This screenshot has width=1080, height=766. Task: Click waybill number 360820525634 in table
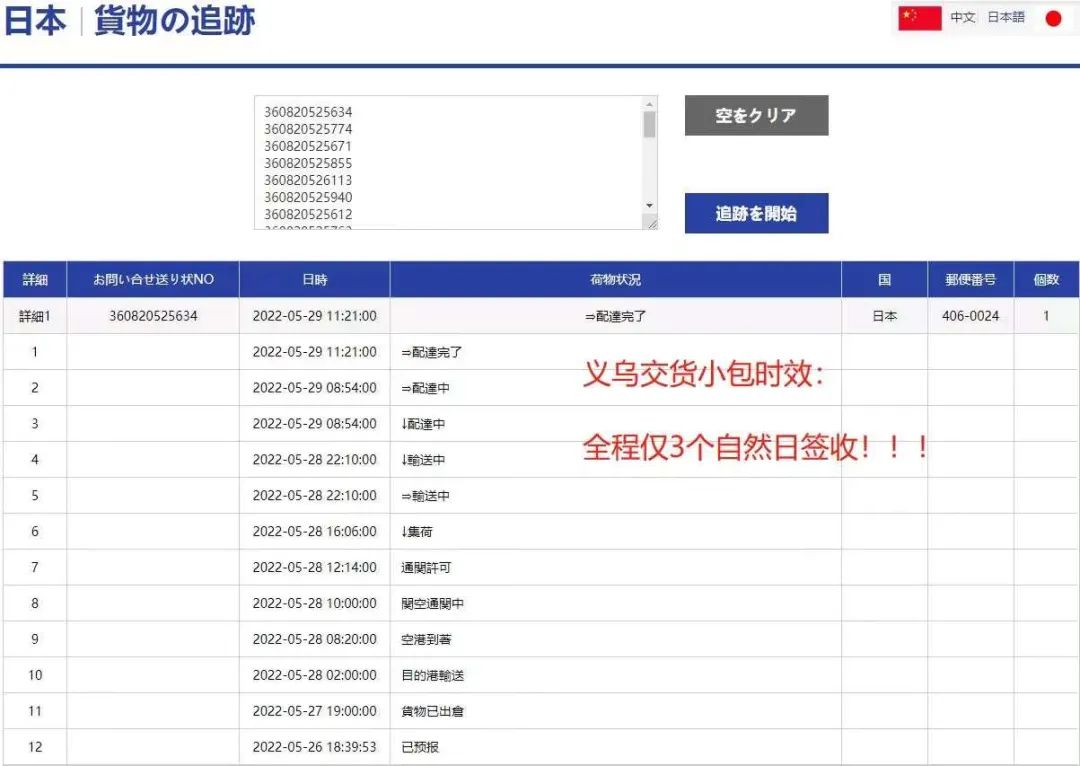153,315
